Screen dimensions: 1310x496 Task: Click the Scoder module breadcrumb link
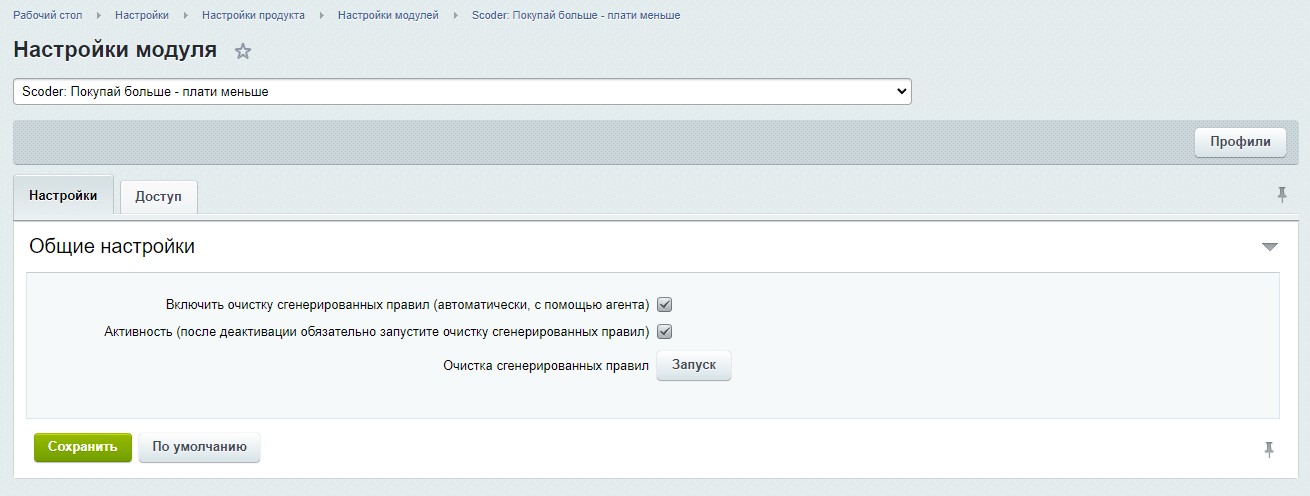click(575, 16)
